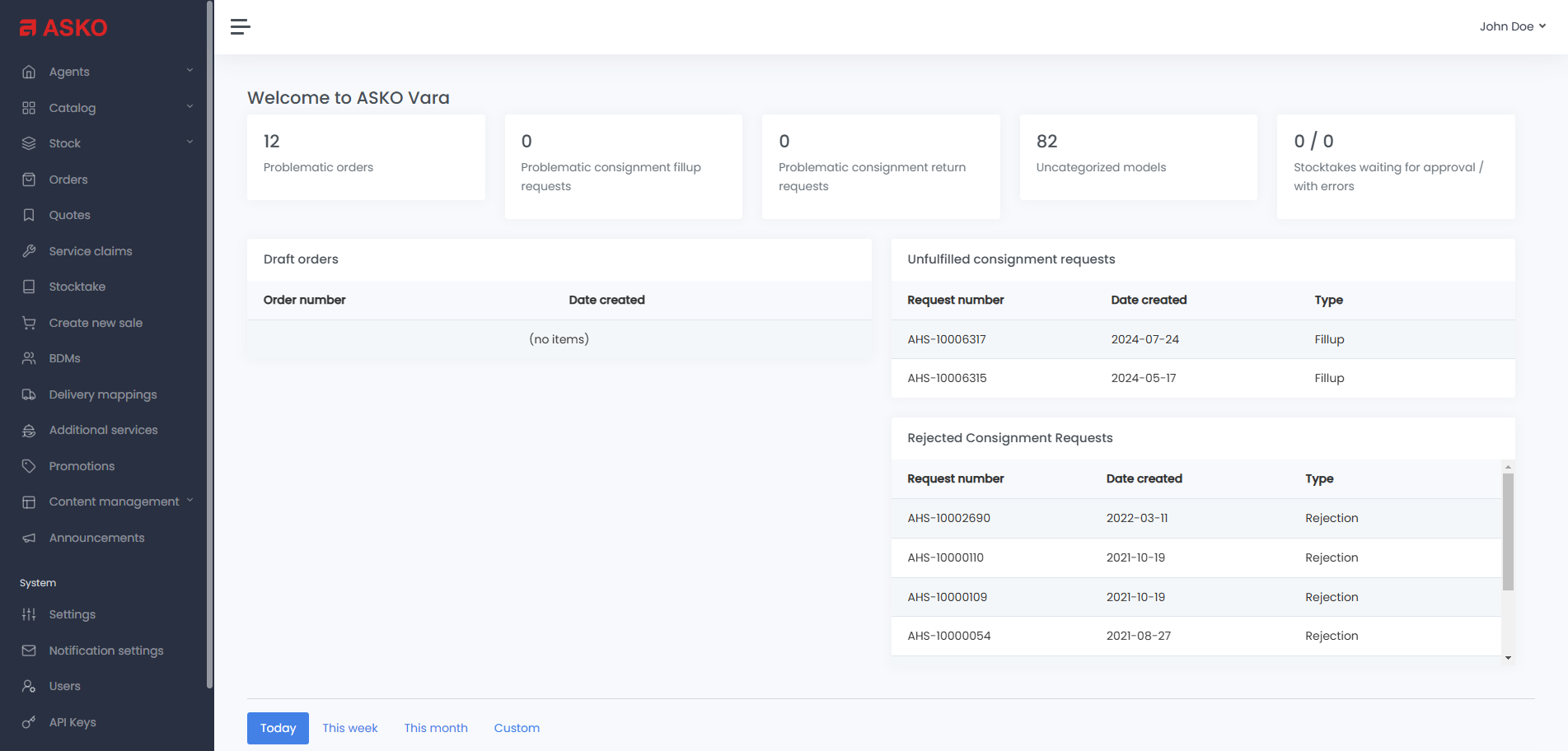Click the rejected requests scroll up arrow
Screen dimensions: 1568x751
click(1508, 466)
